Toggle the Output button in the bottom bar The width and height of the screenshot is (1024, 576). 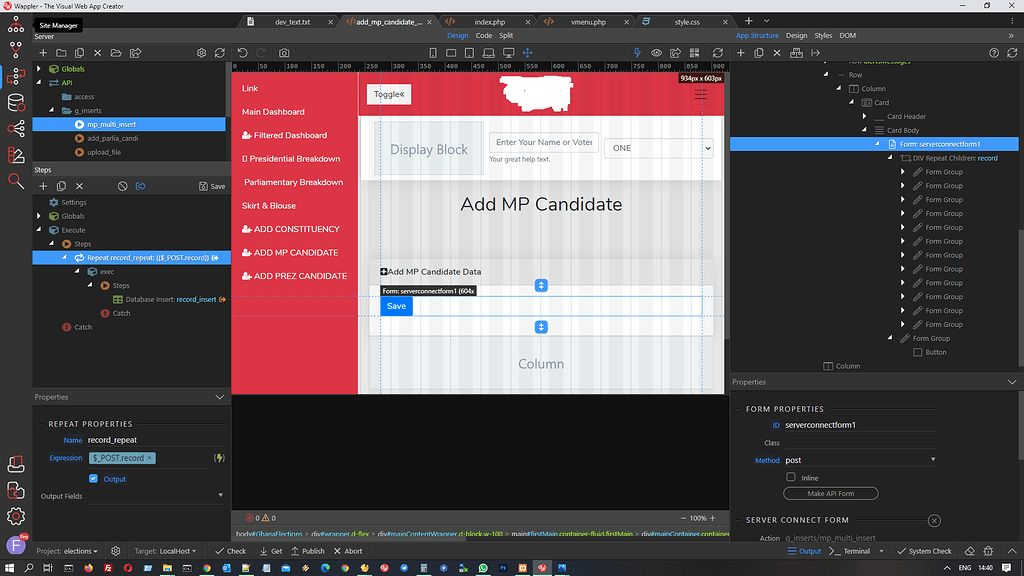tap(804, 551)
